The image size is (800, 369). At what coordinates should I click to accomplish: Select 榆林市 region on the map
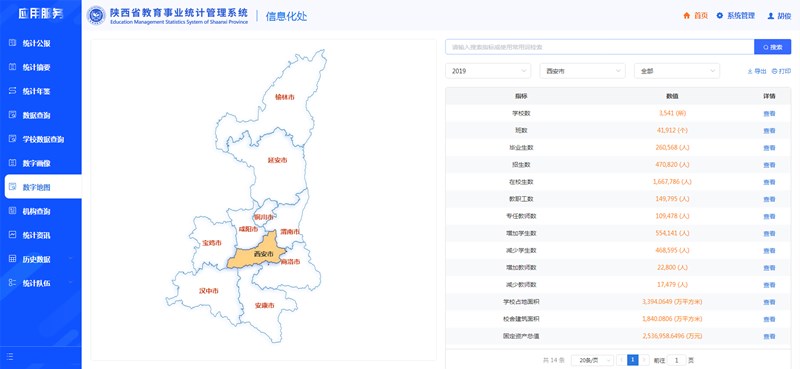click(x=284, y=96)
